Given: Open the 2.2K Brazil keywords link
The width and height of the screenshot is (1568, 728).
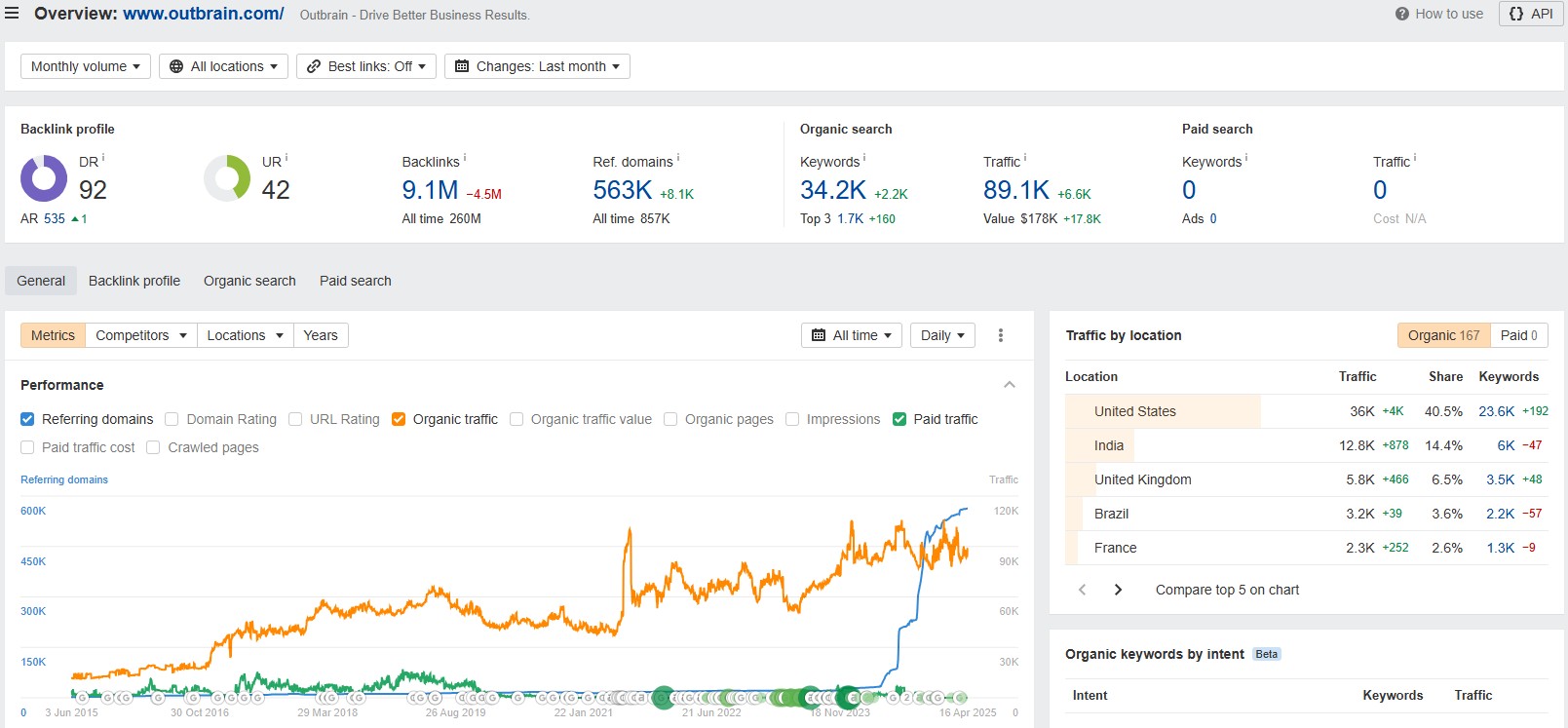Looking at the screenshot, I should click(x=1500, y=514).
